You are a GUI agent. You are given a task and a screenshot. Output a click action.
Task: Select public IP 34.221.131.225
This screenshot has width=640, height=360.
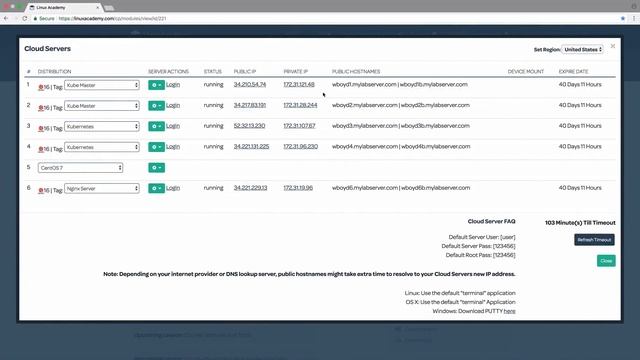tap(251, 147)
